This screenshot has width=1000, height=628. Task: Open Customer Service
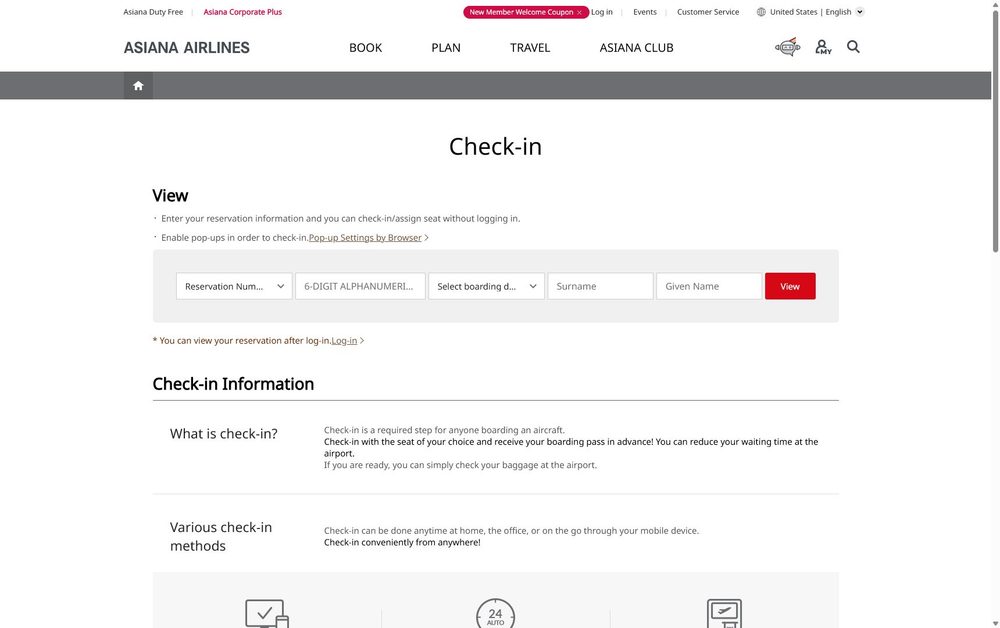click(x=708, y=12)
